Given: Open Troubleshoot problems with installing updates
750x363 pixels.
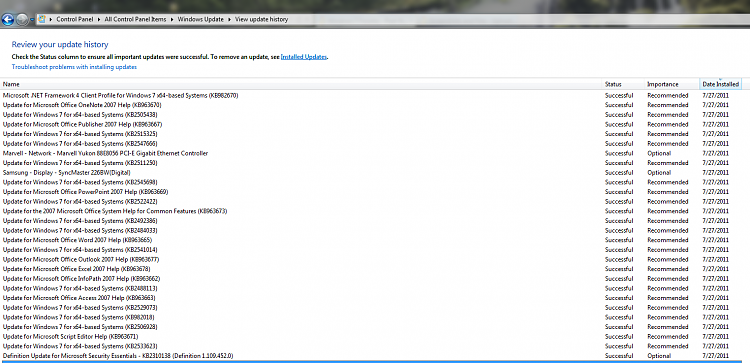Looking at the screenshot, I should [74, 67].
